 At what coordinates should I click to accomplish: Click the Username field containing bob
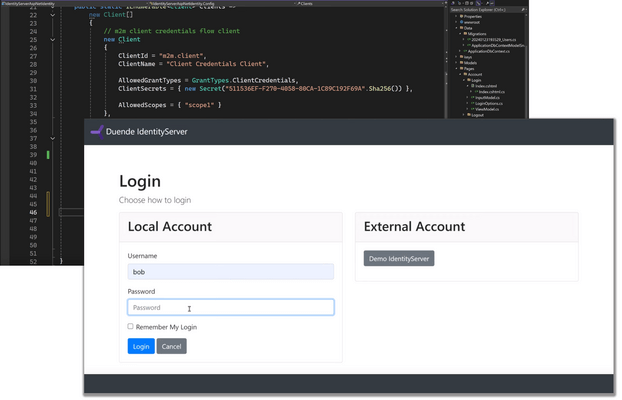pos(230,272)
